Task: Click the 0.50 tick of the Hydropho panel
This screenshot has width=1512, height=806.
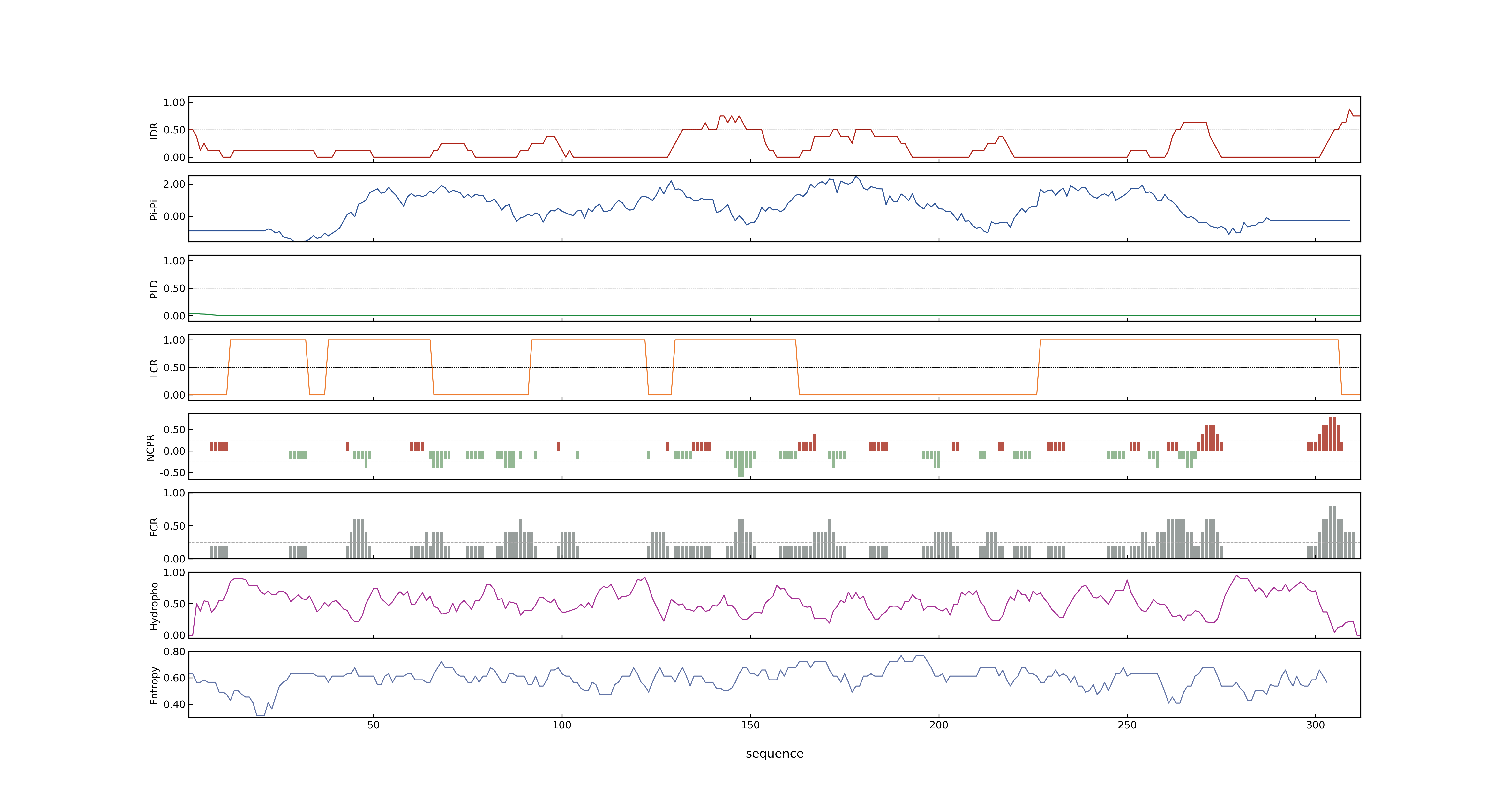Action: pyautogui.click(x=174, y=604)
